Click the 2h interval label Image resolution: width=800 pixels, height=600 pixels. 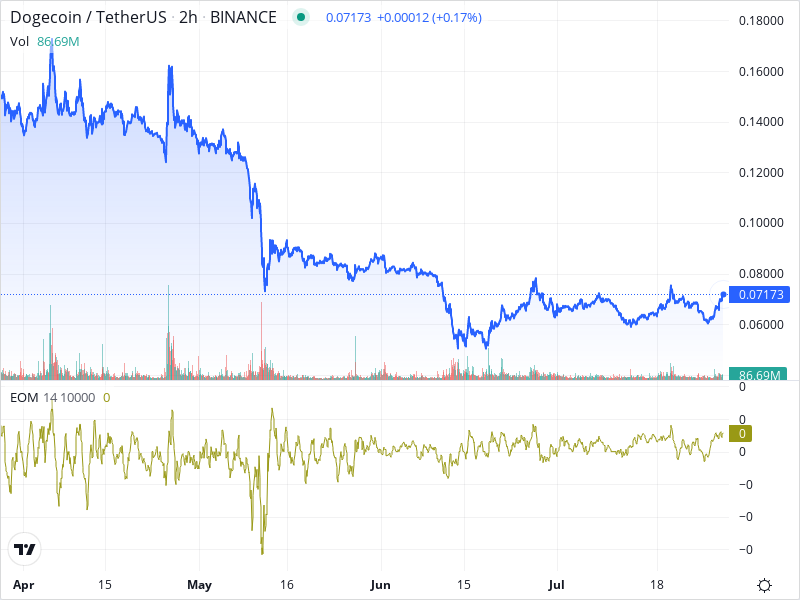tap(188, 17)
